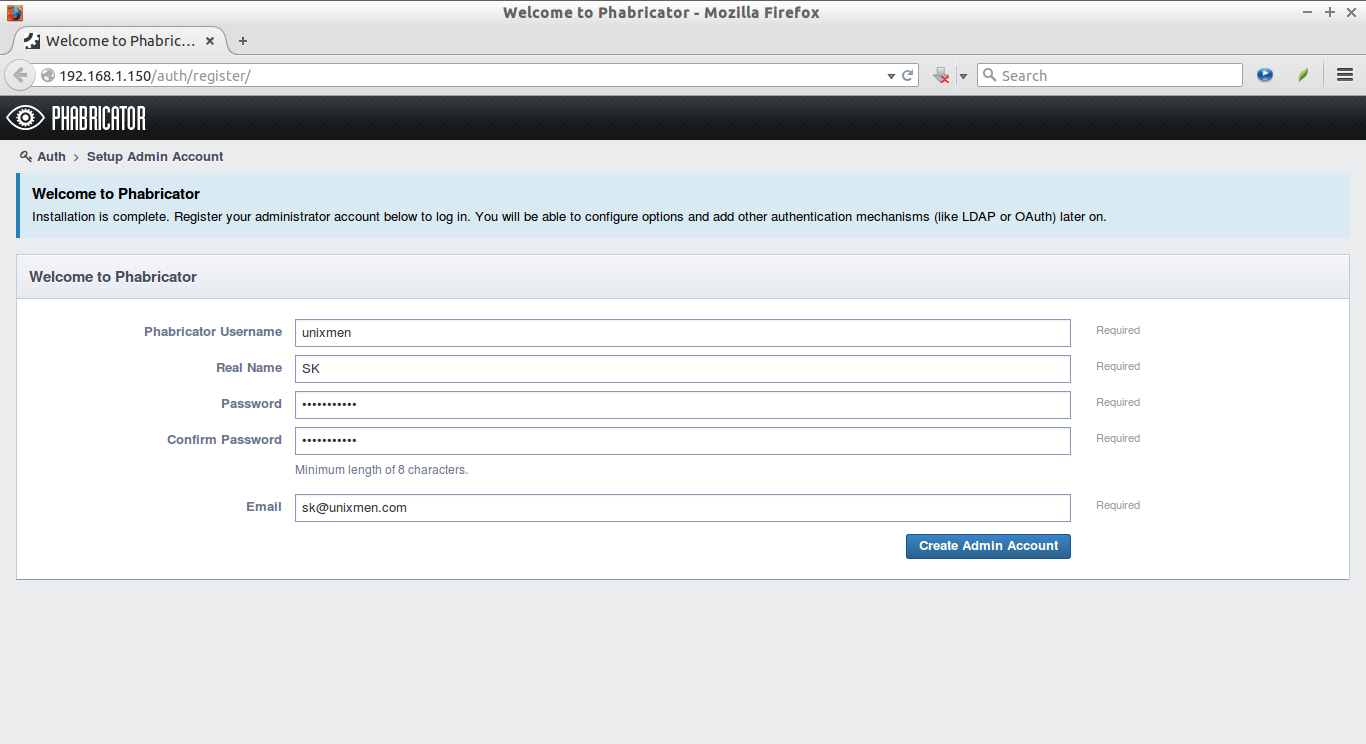Open a new tab with plus button

pyautogui.click(x=242, y=41)
